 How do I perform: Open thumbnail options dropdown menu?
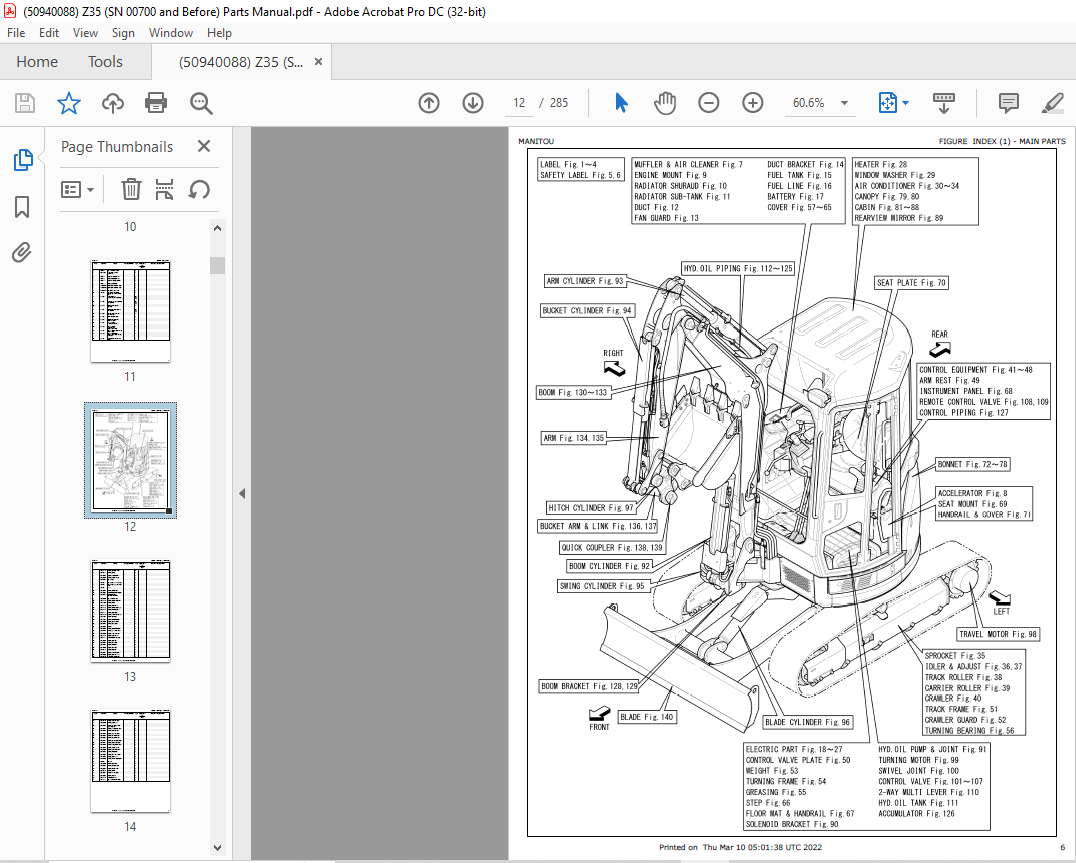point(78,189)
